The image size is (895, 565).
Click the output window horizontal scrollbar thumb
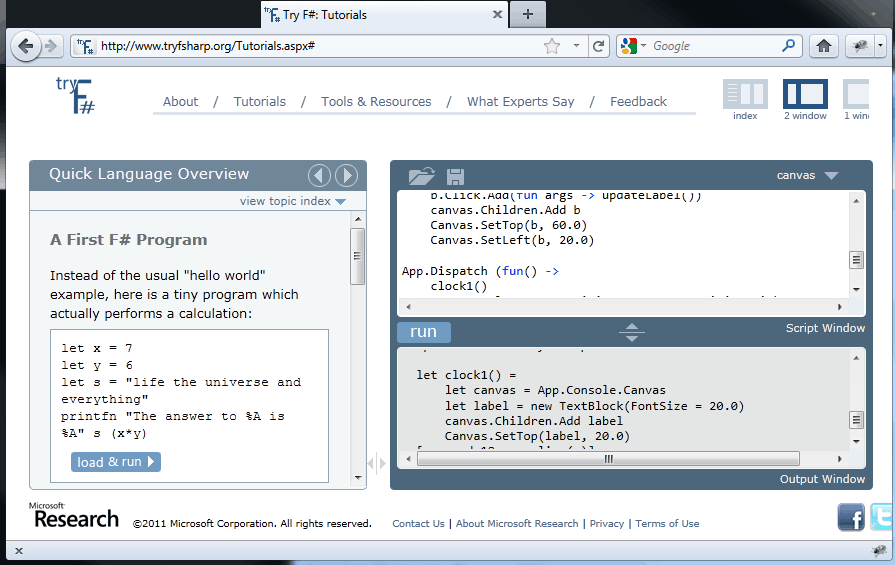[608, 459]
